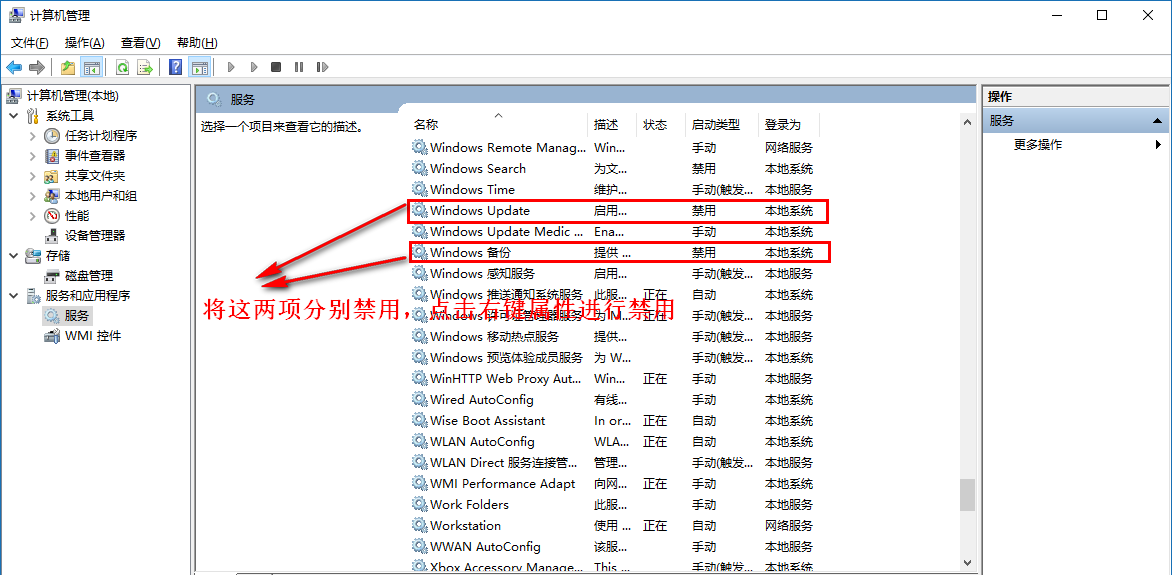This screenshot has width=1172, height=575.
Task: Click the 本地用户和组 users icon
Action: [x=52, y=196]
